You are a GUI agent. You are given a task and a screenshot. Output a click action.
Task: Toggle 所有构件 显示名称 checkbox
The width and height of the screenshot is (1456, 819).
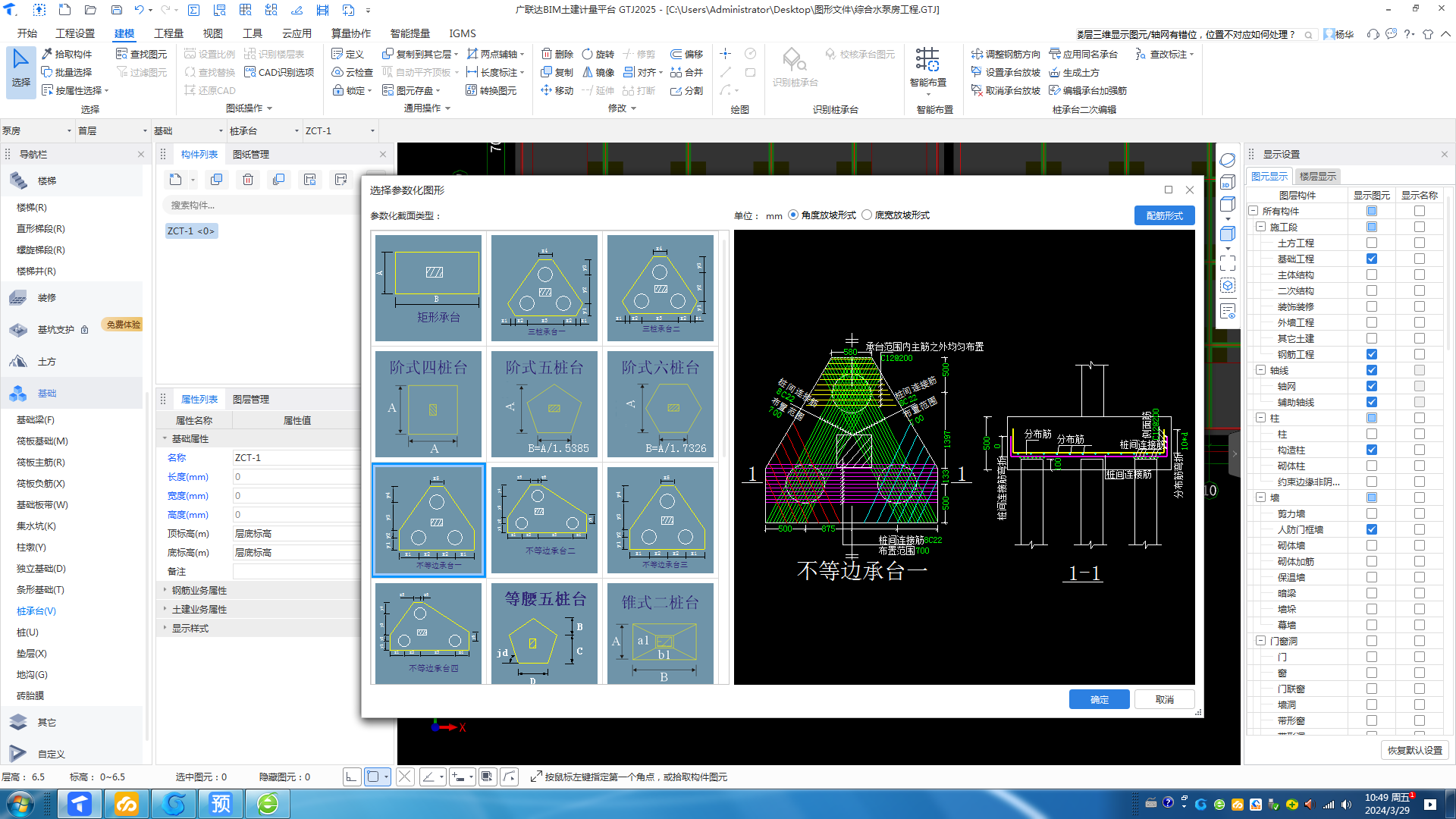pyautogui.click(x=1420, y=211)
